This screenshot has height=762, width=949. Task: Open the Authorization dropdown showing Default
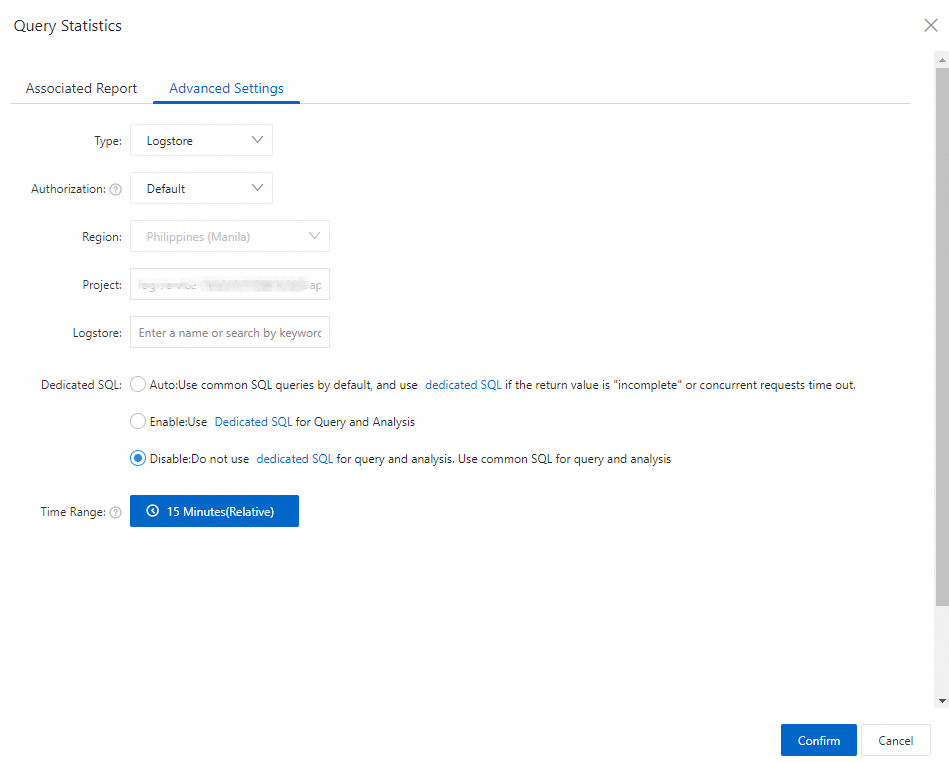(201, 188)
